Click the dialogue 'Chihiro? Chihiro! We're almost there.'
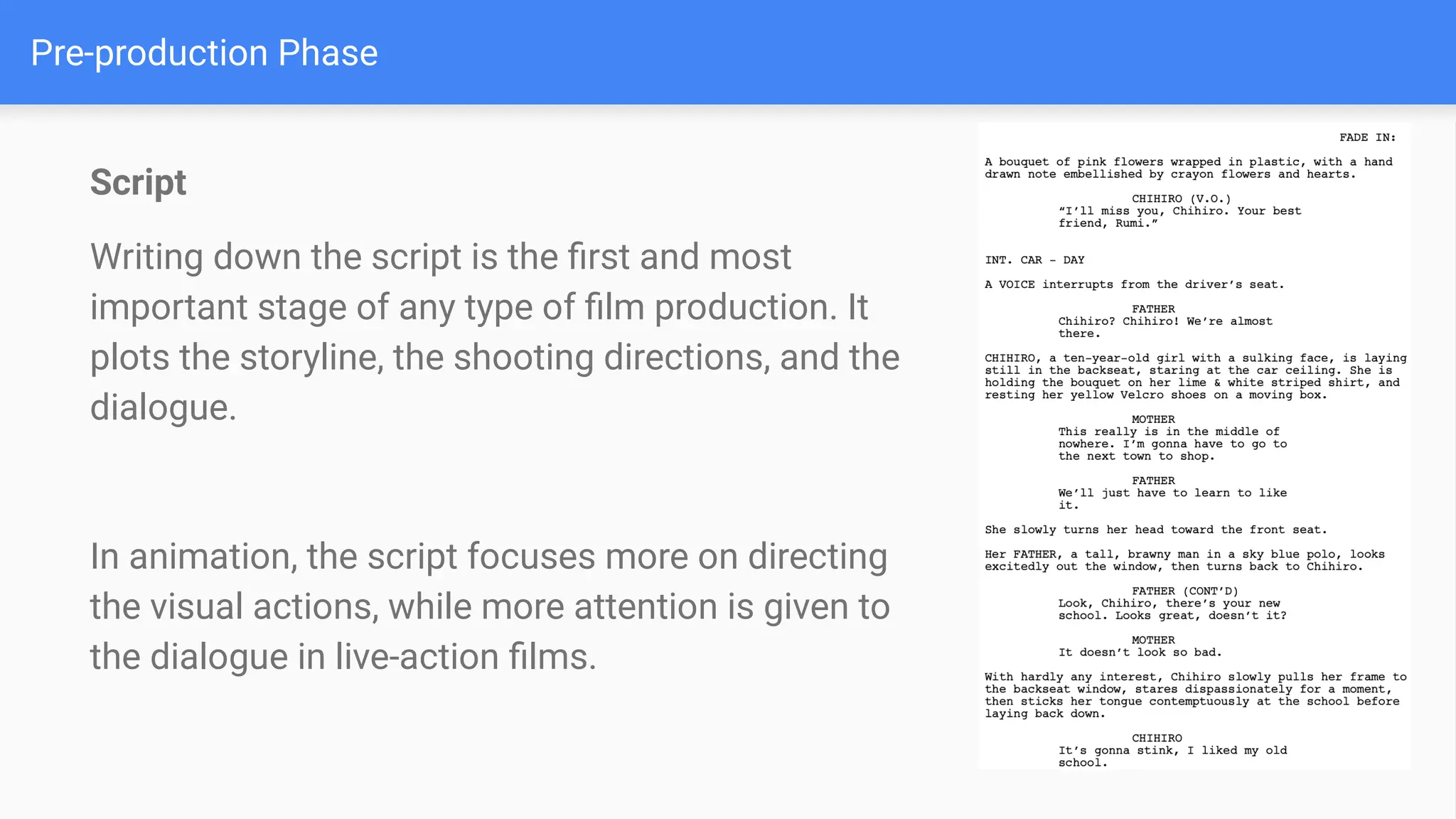 tap(1165, 328)
